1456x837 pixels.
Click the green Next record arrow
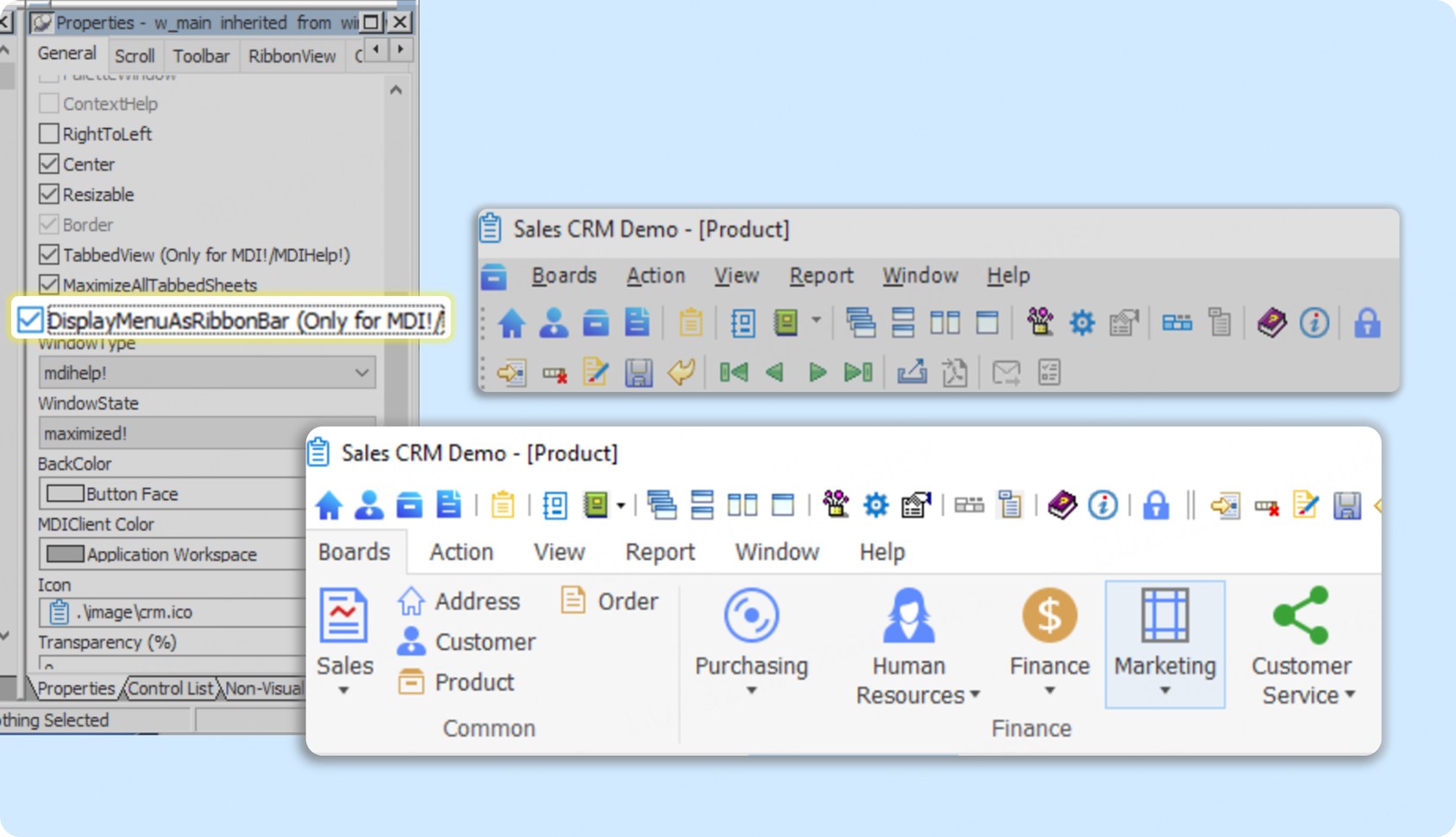[817, 373]
